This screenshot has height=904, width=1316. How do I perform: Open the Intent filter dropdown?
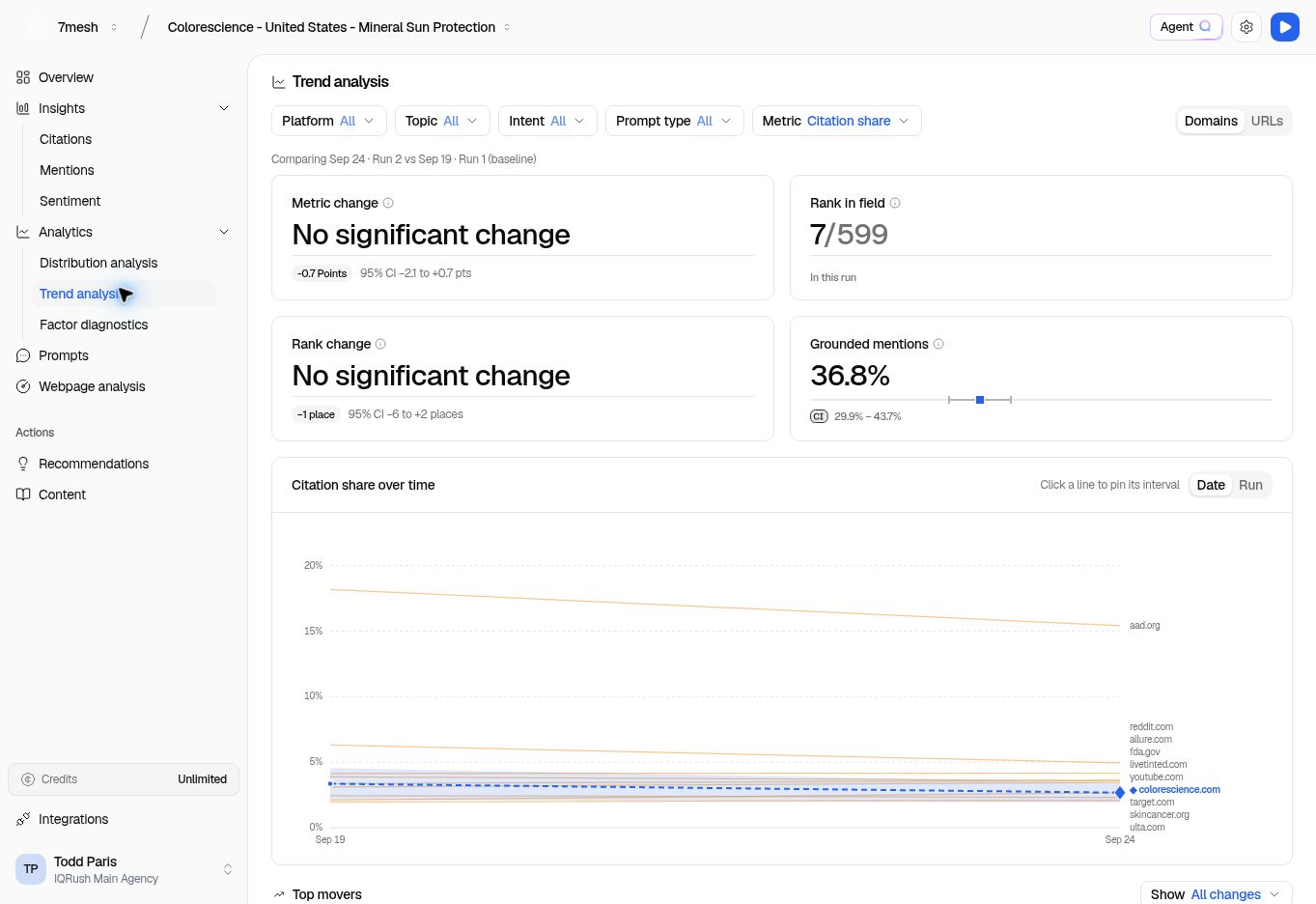547,121
